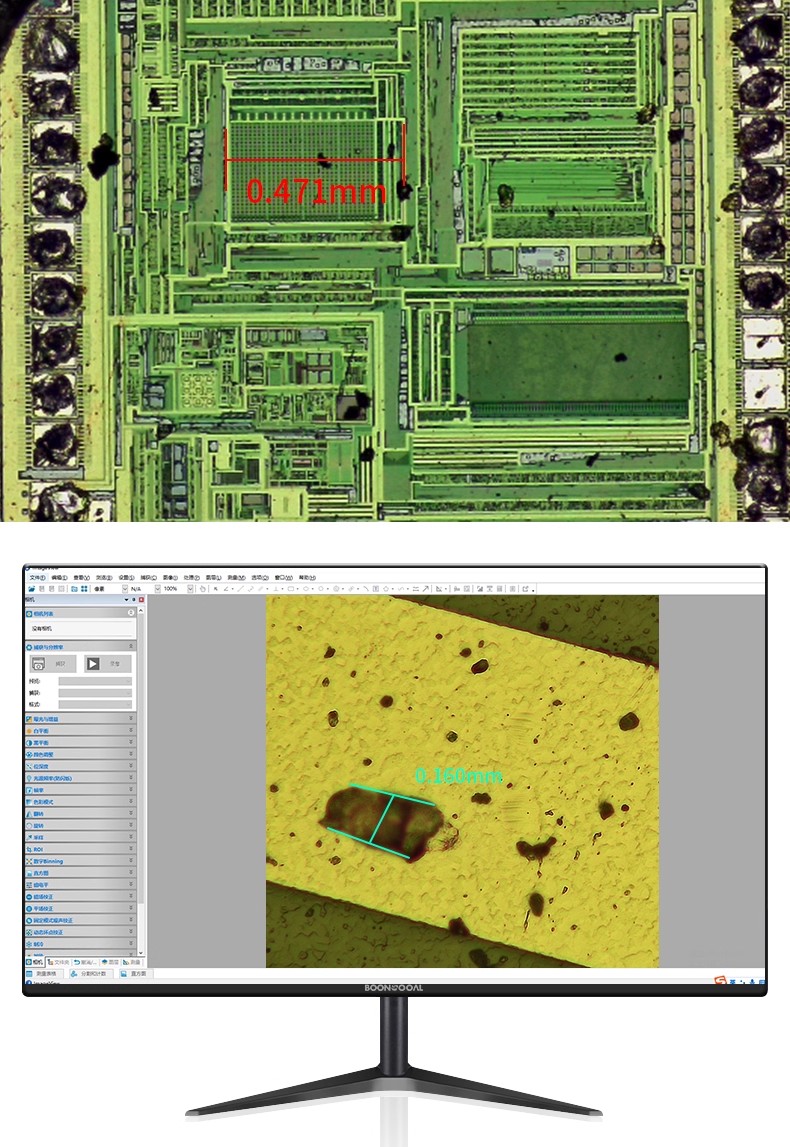
Task: Click the hand pan tool icon
Action: (203, 589)
